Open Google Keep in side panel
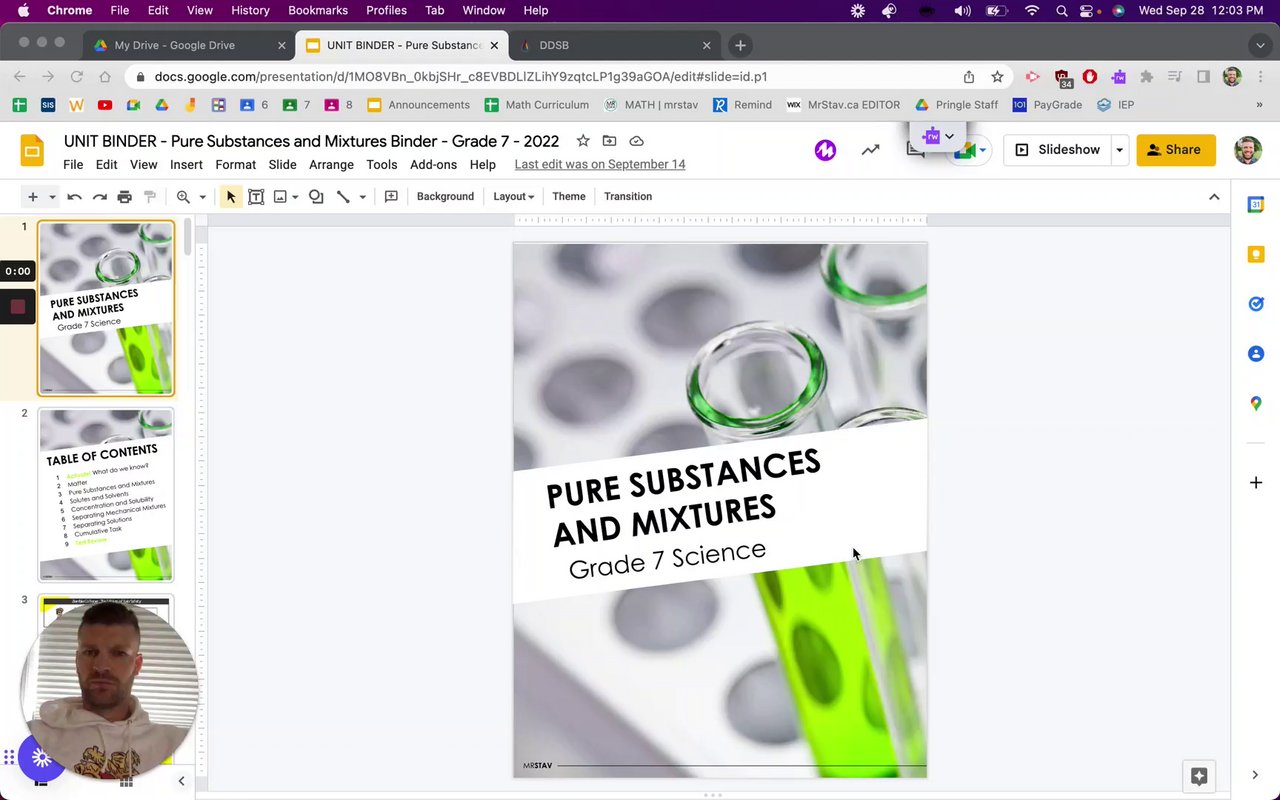Screen dimensions: 1280x800 (1256, 255)
